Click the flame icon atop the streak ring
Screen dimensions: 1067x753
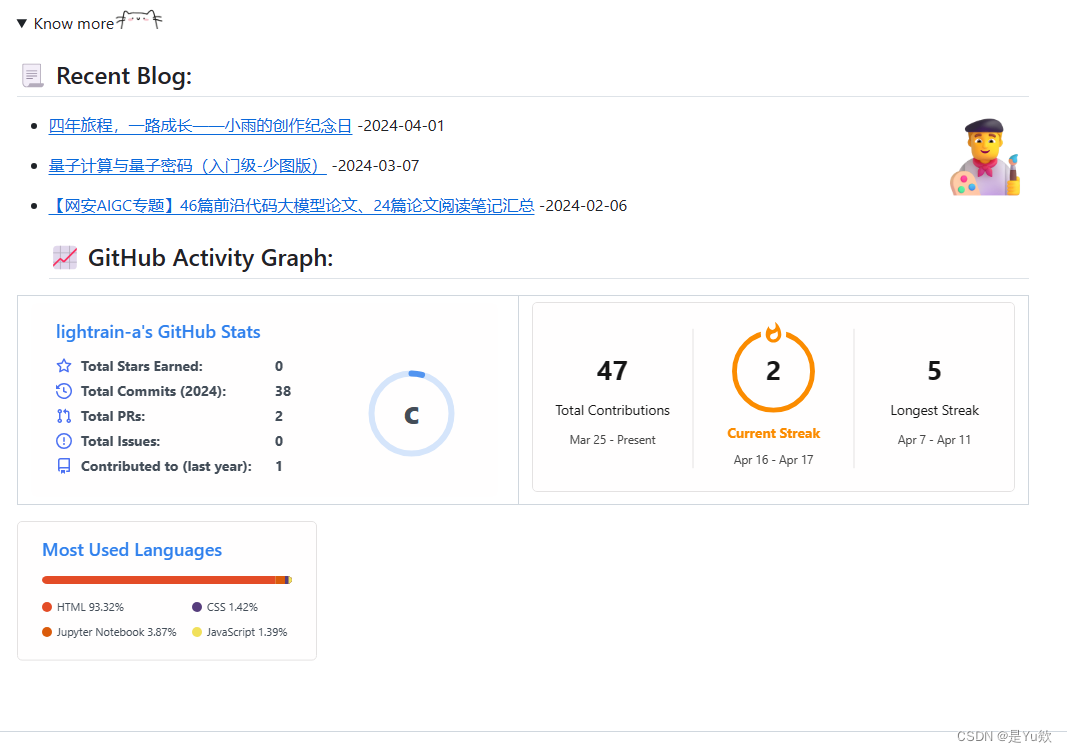(x=773, y=333)
